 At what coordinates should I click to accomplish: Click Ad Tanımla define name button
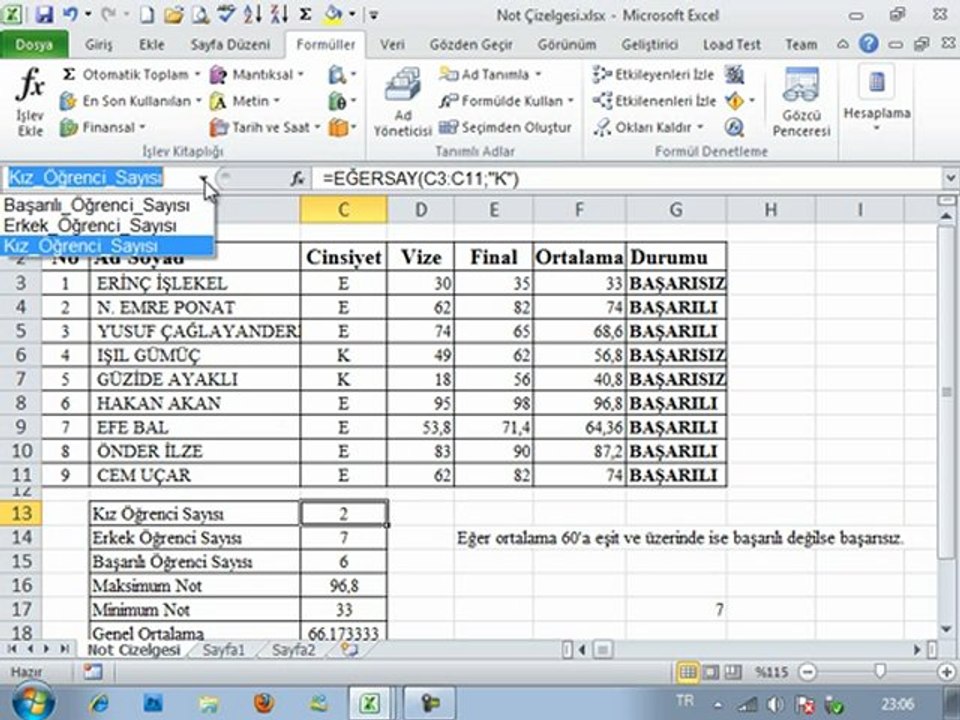pyautogui.click(x=490, y=75)
